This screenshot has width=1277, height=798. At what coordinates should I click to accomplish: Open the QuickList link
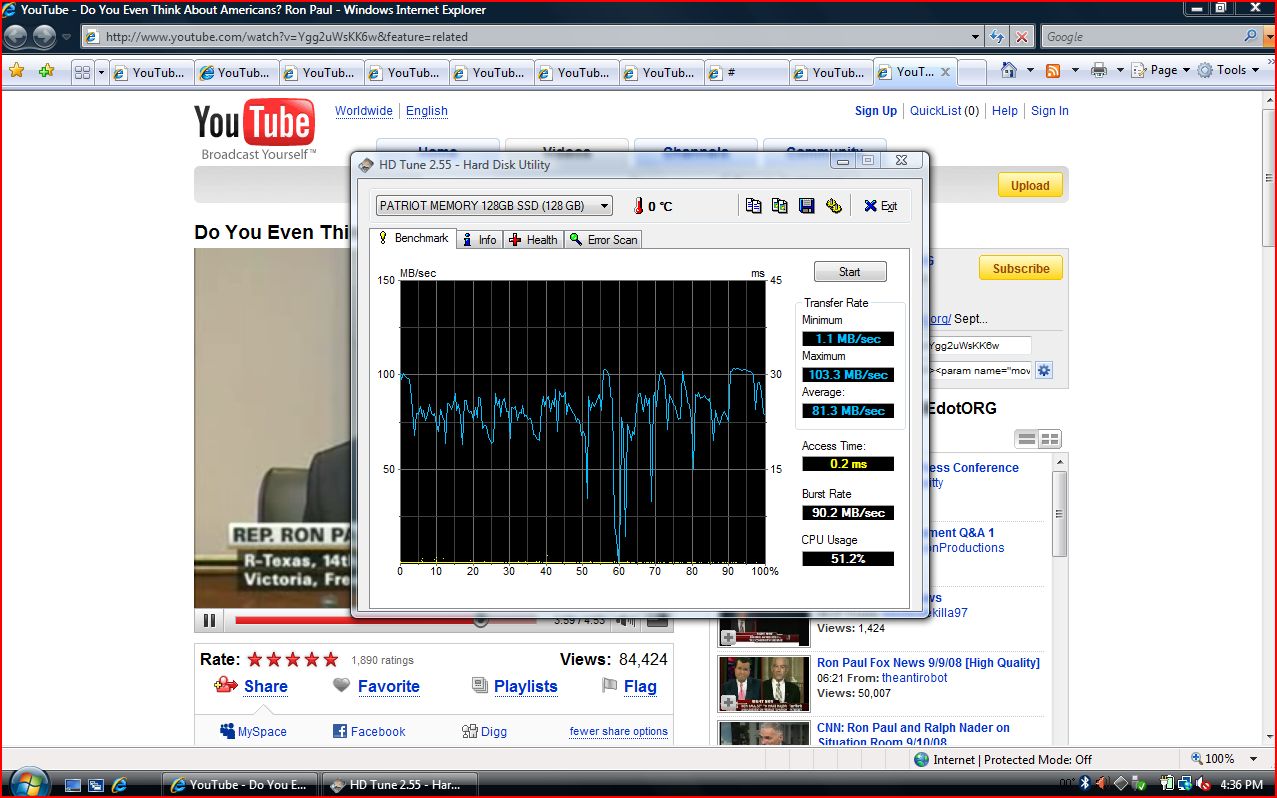pyautogui.click(x=936, y=111)
